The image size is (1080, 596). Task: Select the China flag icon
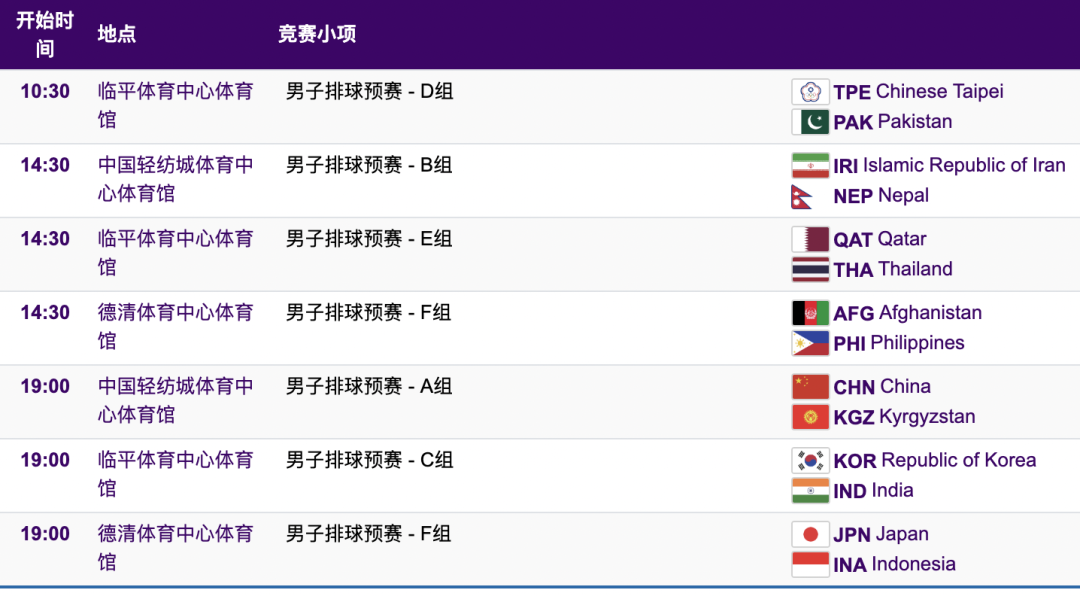810,387
